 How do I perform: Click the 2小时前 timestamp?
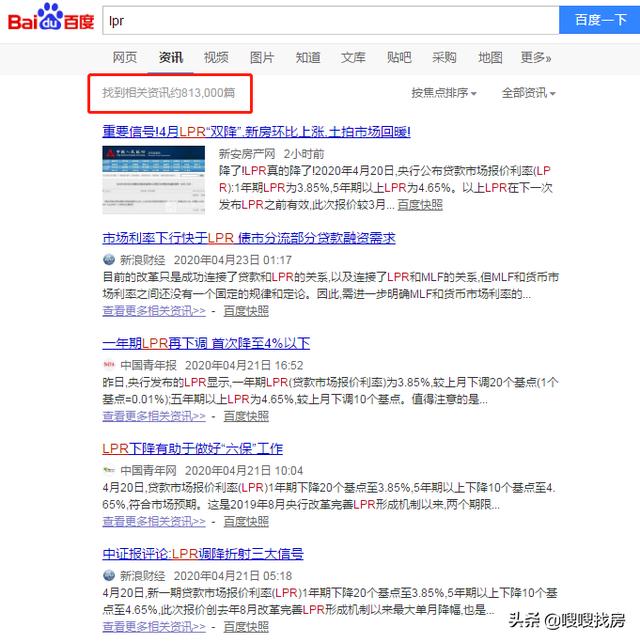[x=304, y=154]
